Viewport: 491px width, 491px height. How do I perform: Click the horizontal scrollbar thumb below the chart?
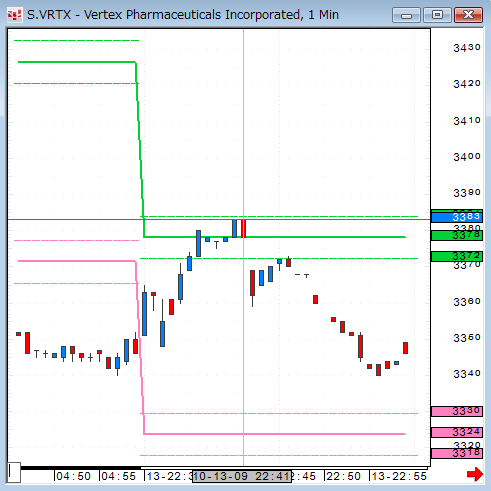(x=81, y=468)
